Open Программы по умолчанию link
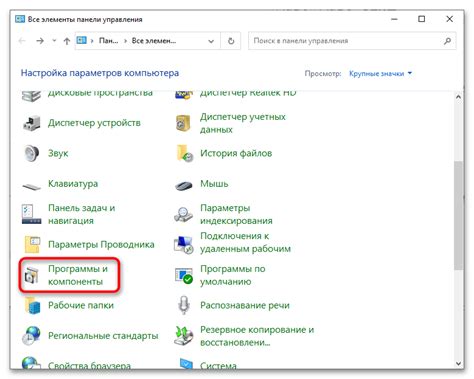The image size is (474, 379). (x=233, y=275)
